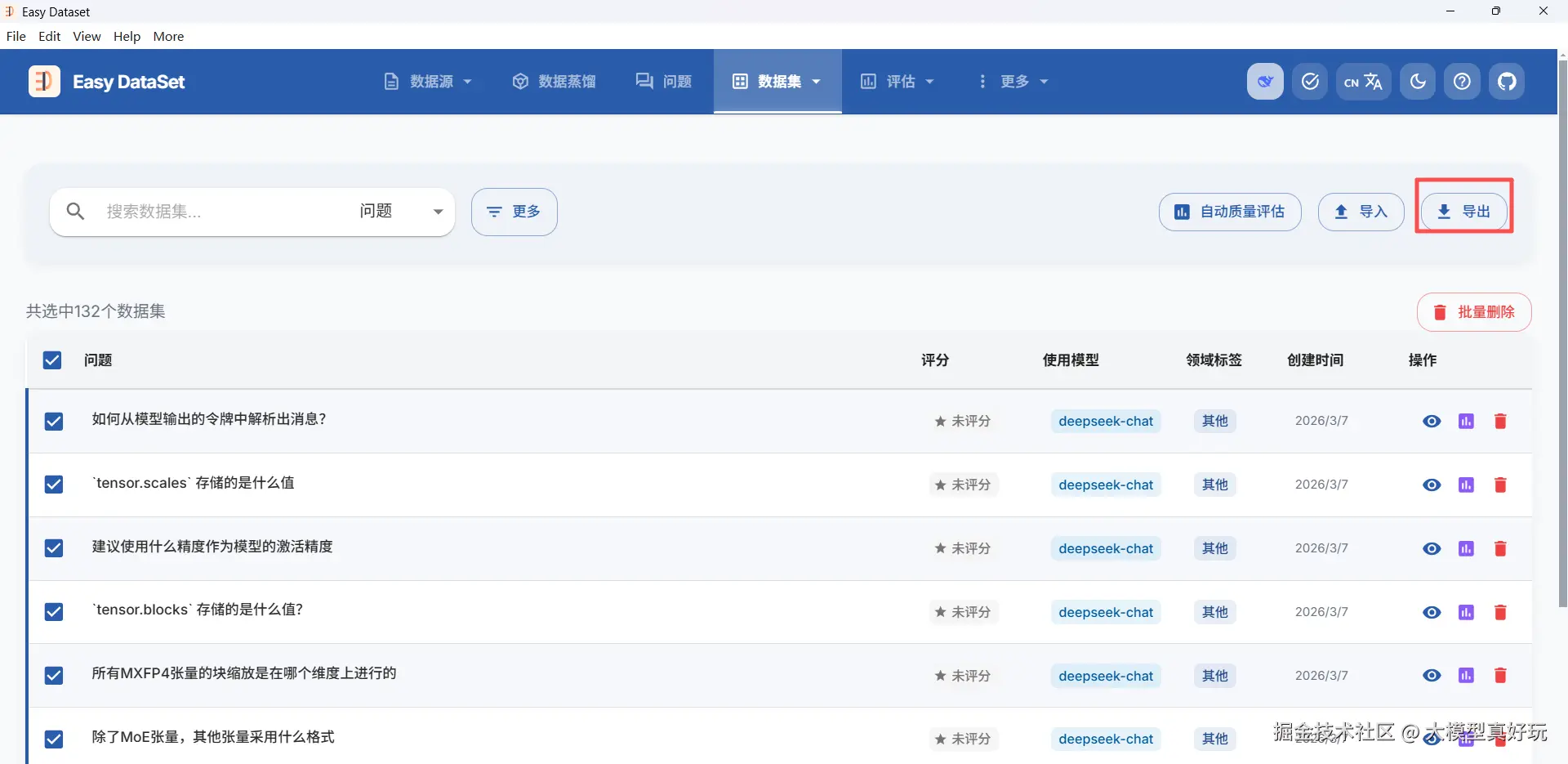Click the '共选中132个数据集' selection count text

point(96,311)
